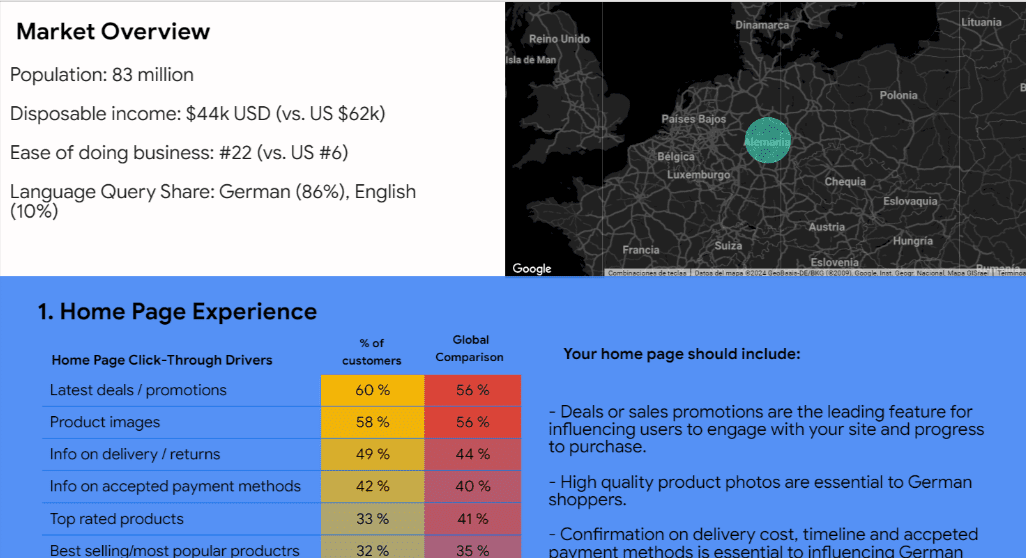
Task: Open the map data attribution link
Action: (x=841, y=273)
